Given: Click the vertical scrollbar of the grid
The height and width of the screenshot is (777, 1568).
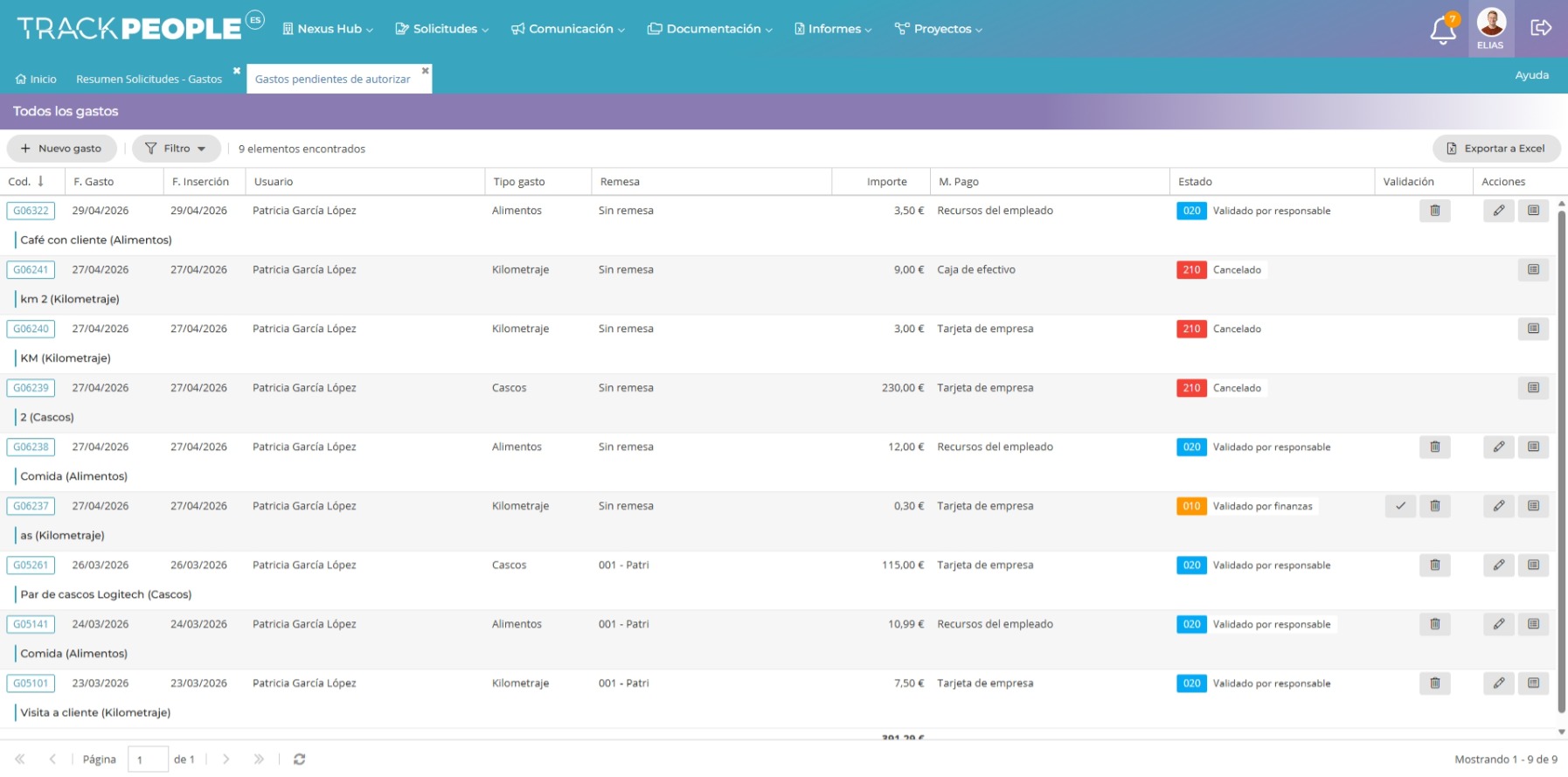Looking at the screenshot, I should click(1562, 461).
